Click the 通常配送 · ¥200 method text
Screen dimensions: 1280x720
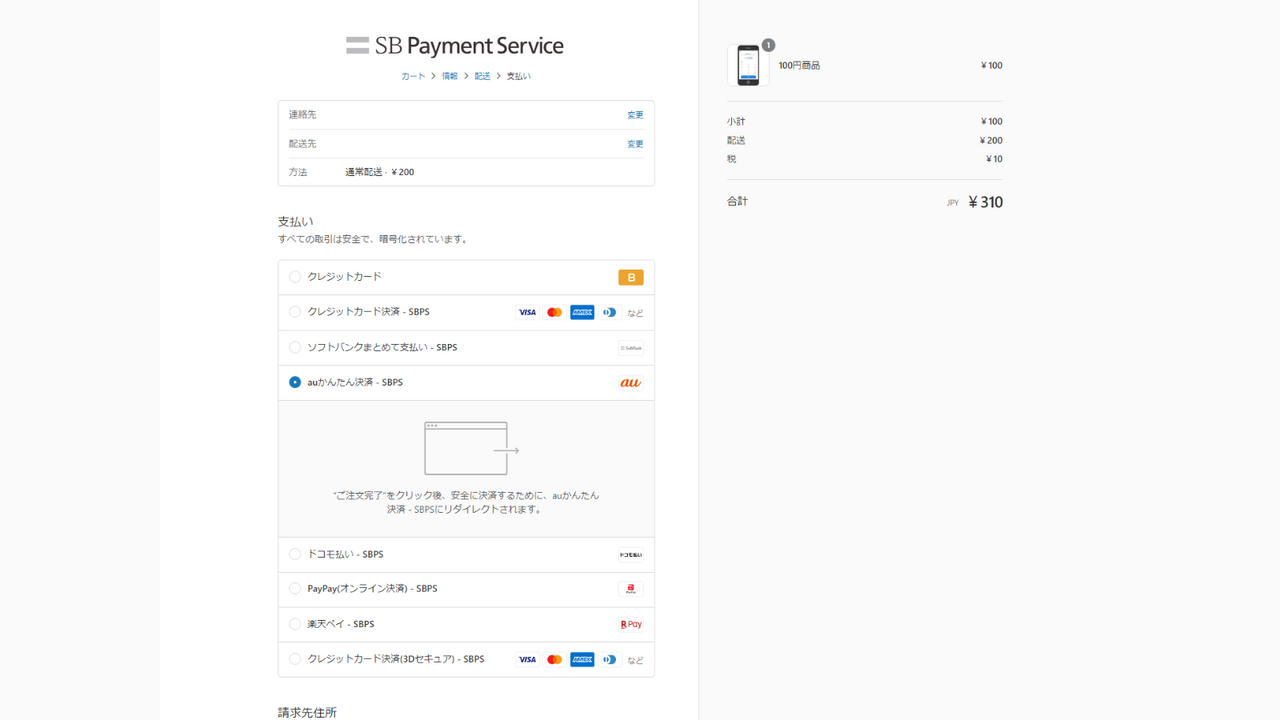(x=380, y=172)
